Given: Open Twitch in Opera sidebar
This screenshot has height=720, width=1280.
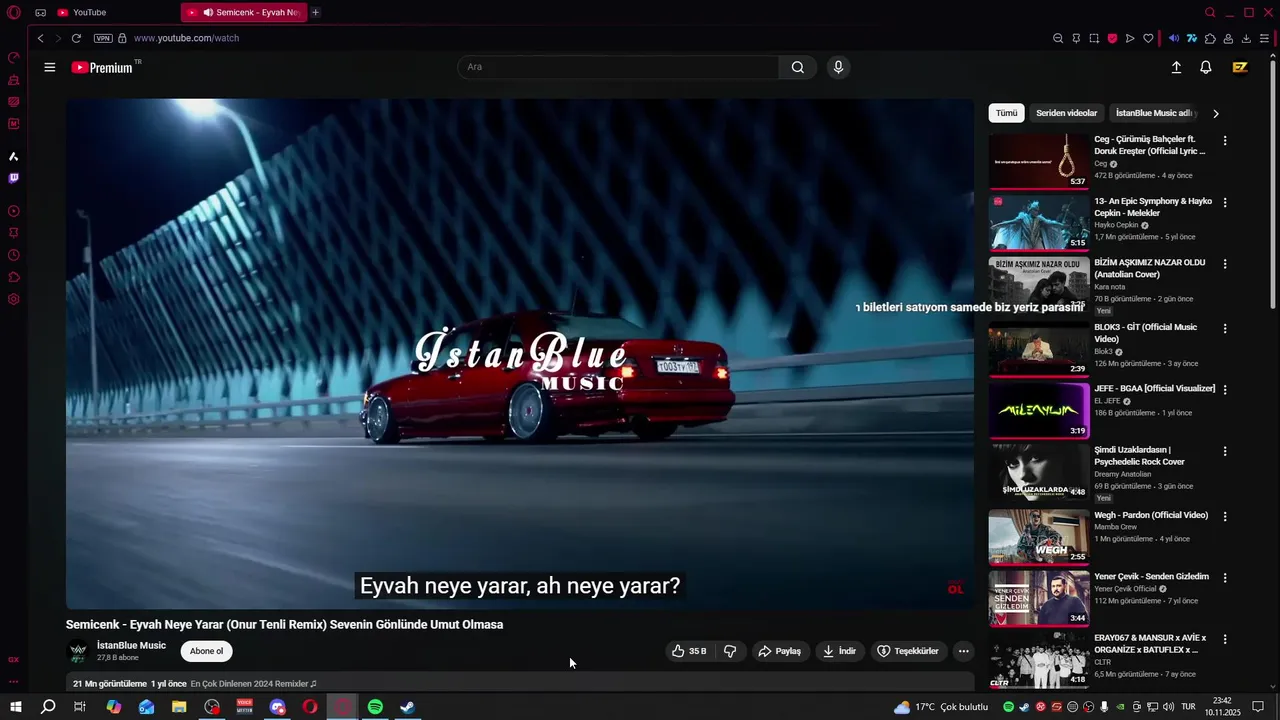Looking at the screenshot, I should (14, 178).
